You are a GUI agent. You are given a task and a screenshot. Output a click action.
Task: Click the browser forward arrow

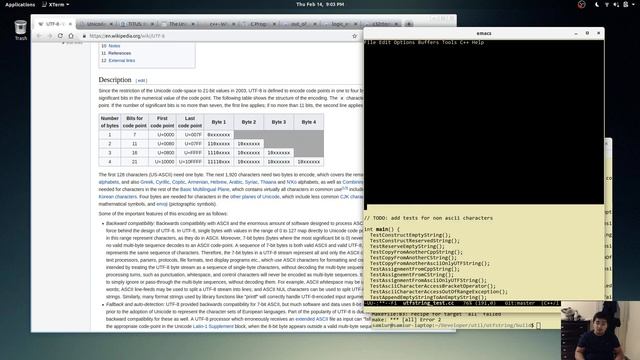click(50, 36)
